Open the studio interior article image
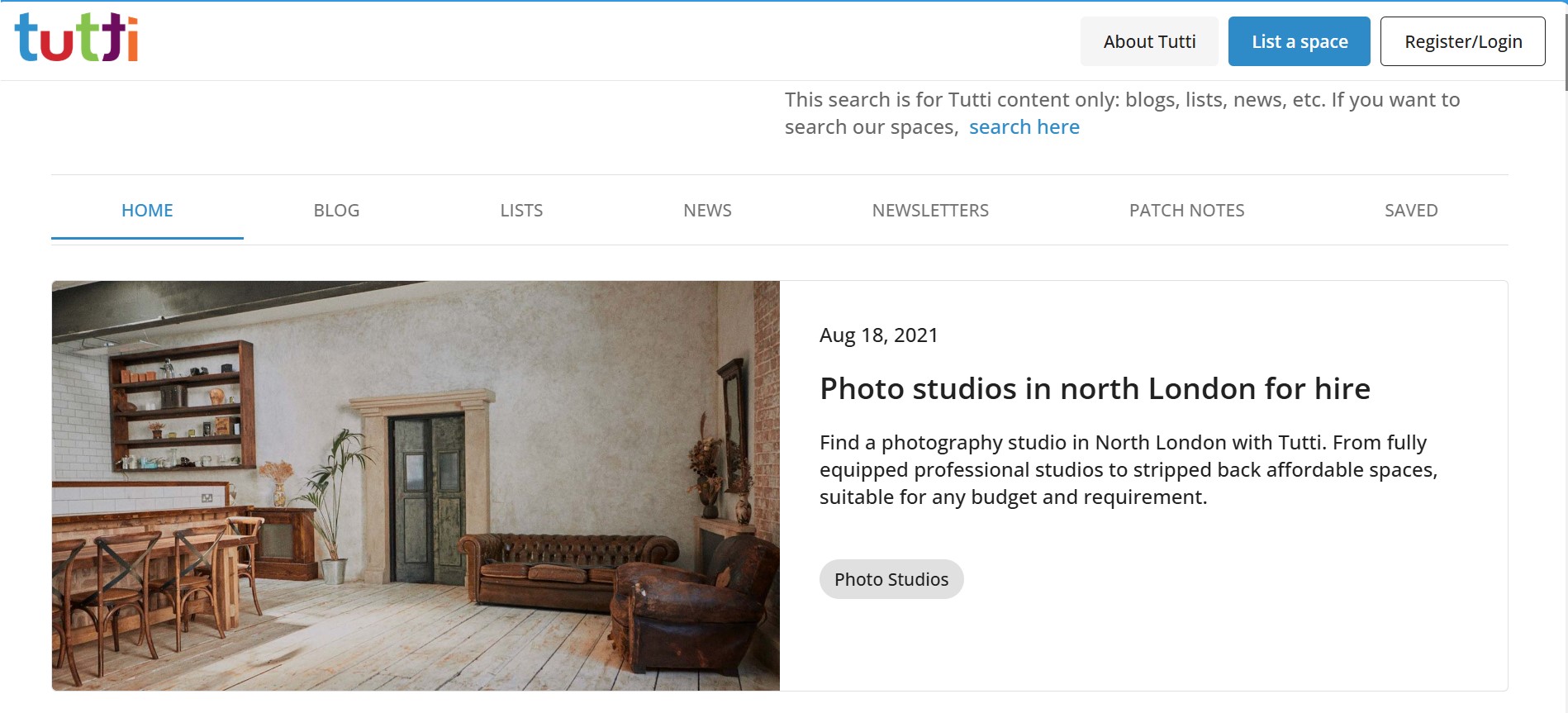Screen dimensions: 1568x713 click(x=416, y=486)
